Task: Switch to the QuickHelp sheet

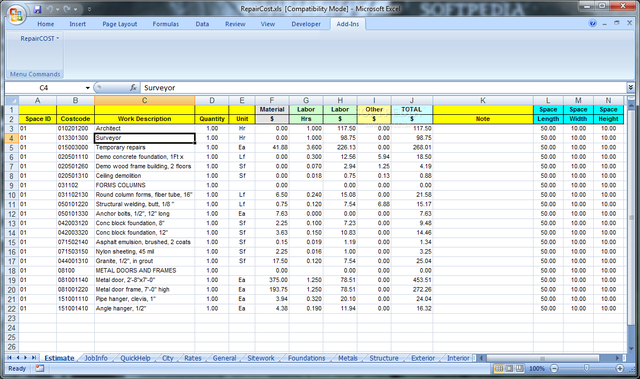Action: coord(135,358)
